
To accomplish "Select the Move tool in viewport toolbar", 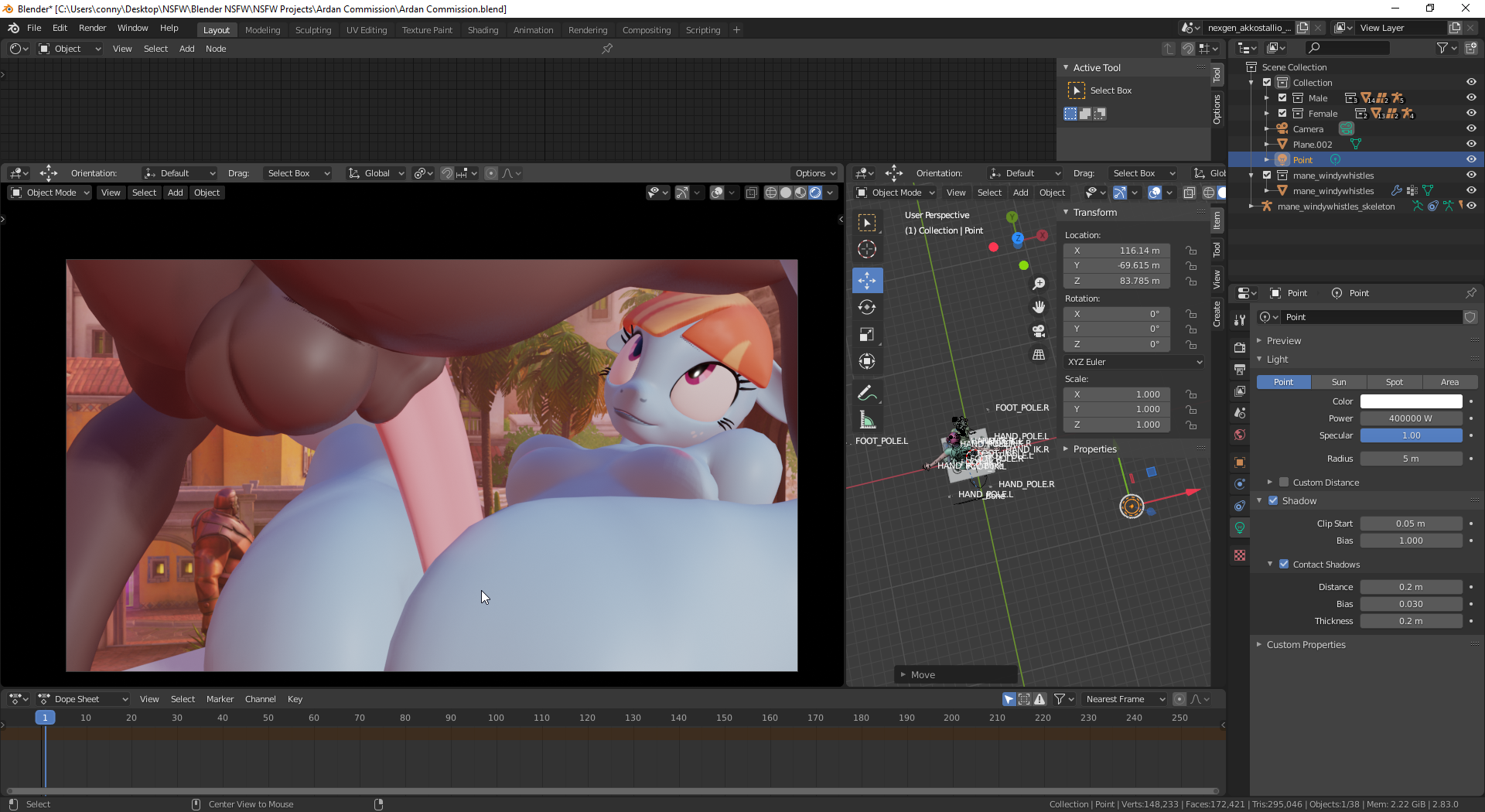I will (x=867, y=280).
